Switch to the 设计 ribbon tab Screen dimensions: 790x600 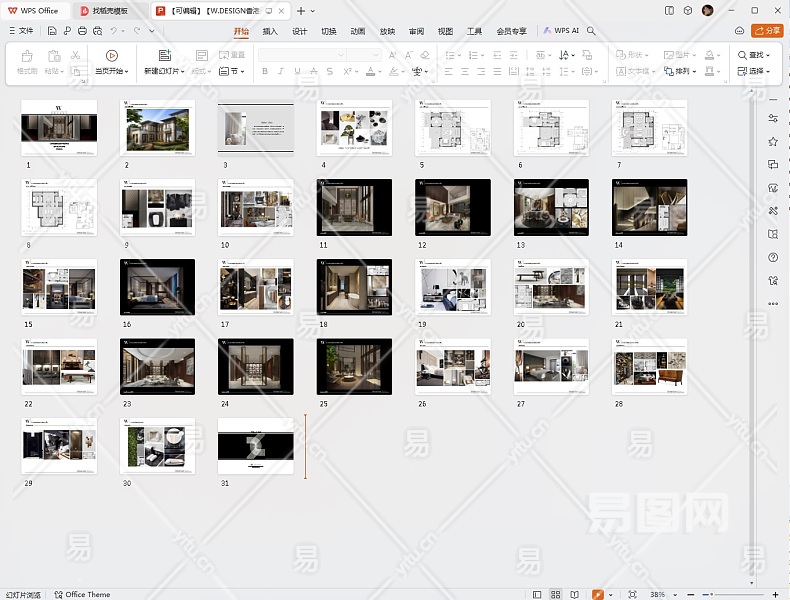tap(299, 31)
